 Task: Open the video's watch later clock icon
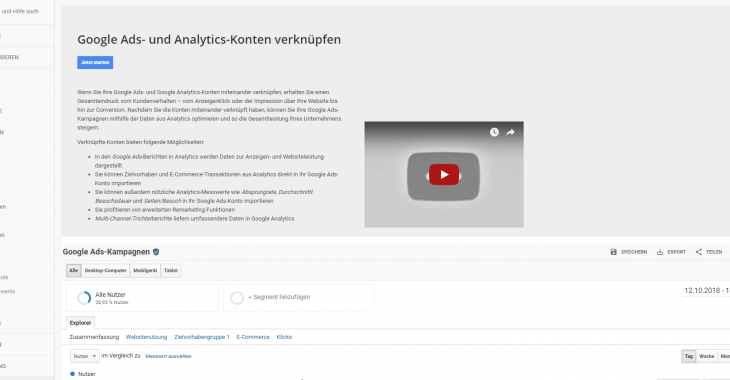[494, 132]
